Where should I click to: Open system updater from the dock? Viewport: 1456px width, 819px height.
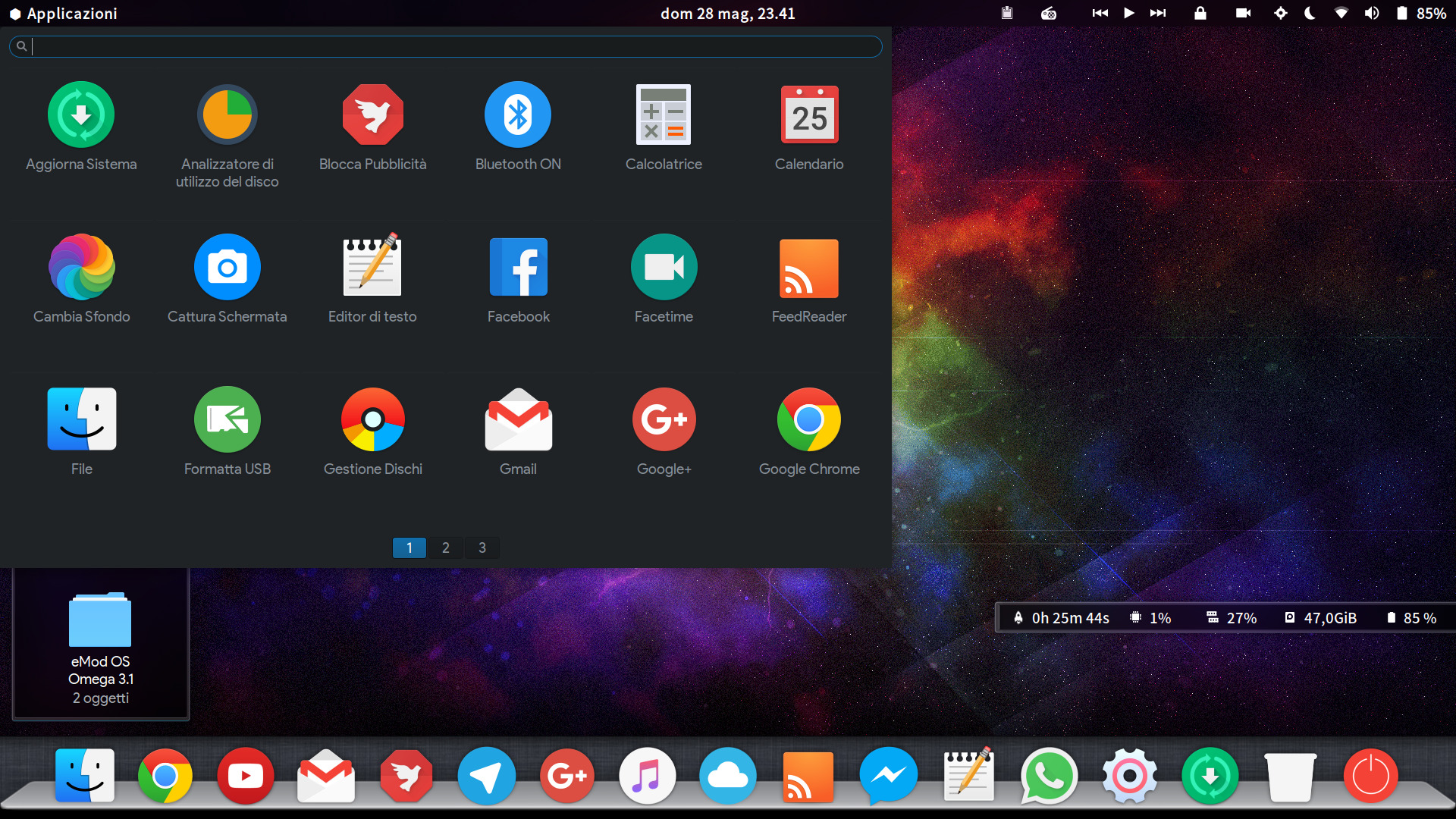(x=1210, y=776)
